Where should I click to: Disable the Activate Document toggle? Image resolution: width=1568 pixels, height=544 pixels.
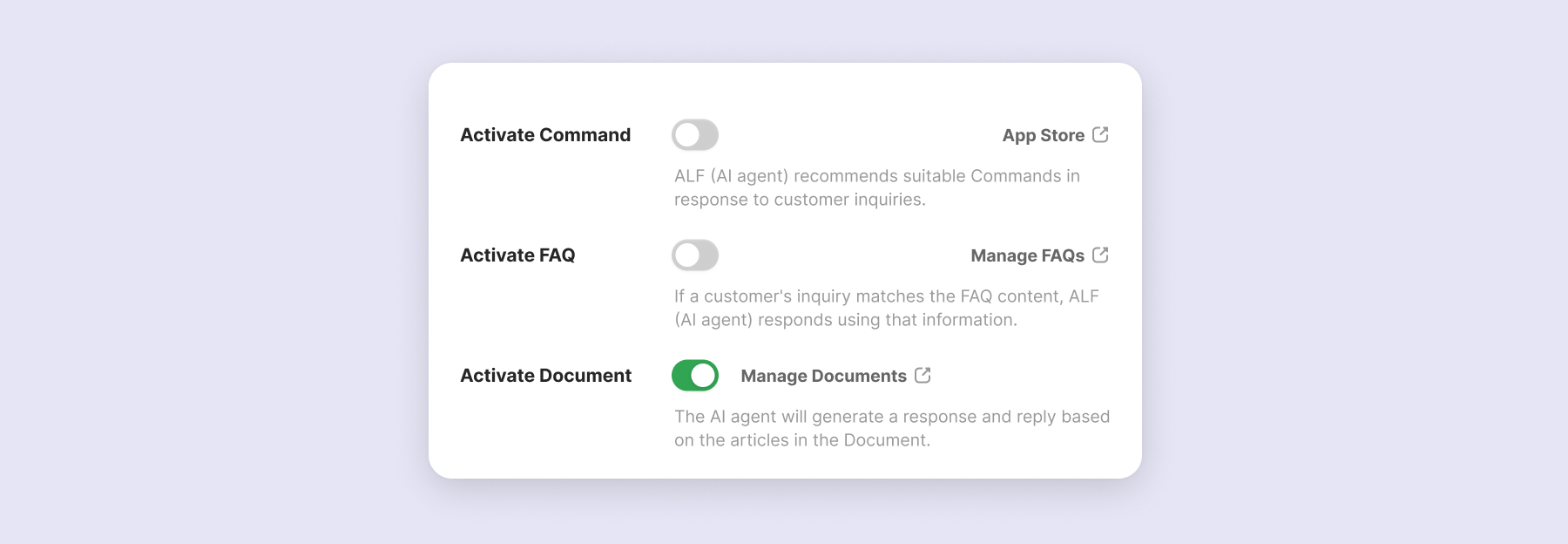[x=694, y=376]
